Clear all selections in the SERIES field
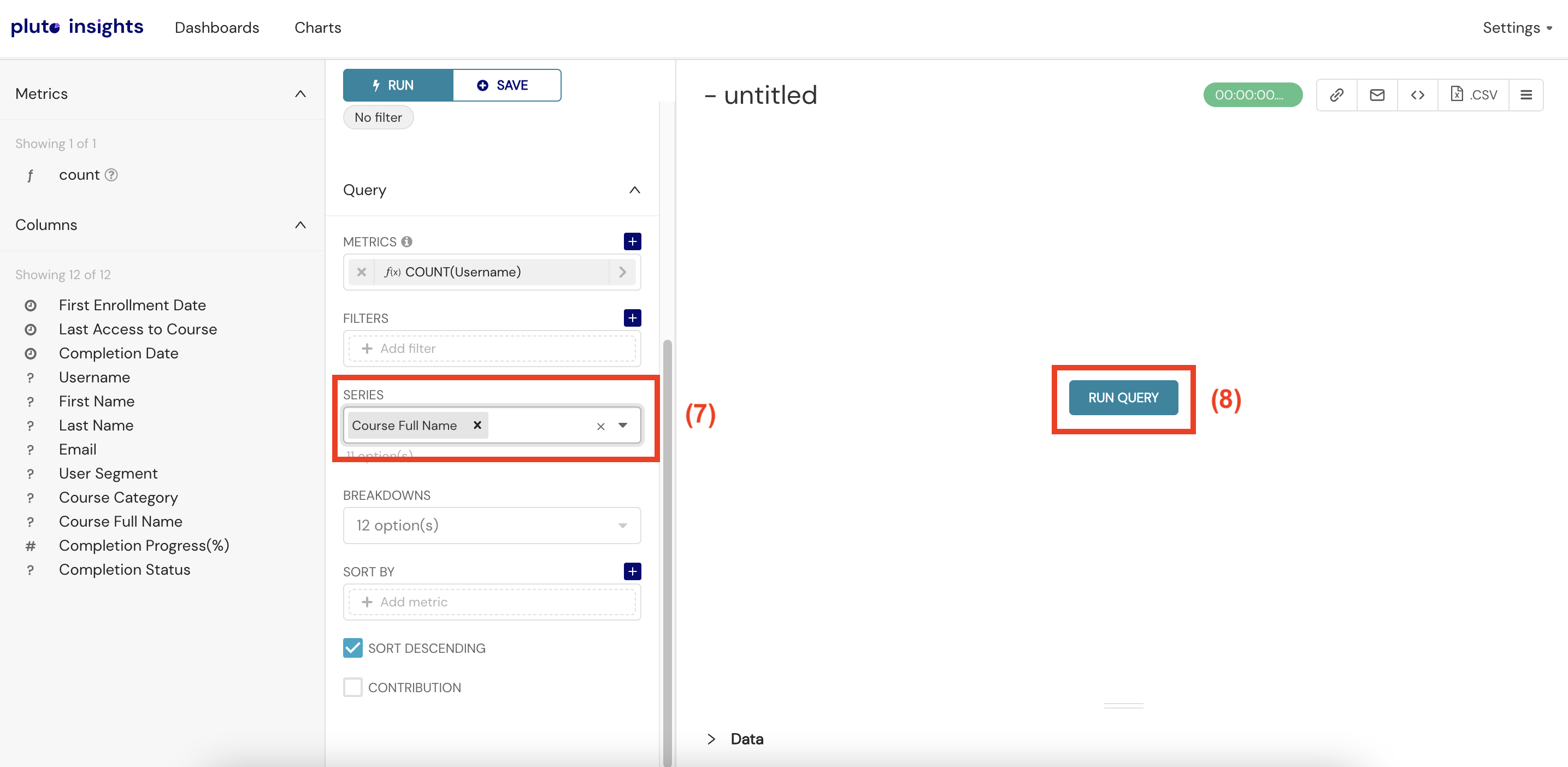This screenshot has height=767, width=1568. (x=601, y=426)
